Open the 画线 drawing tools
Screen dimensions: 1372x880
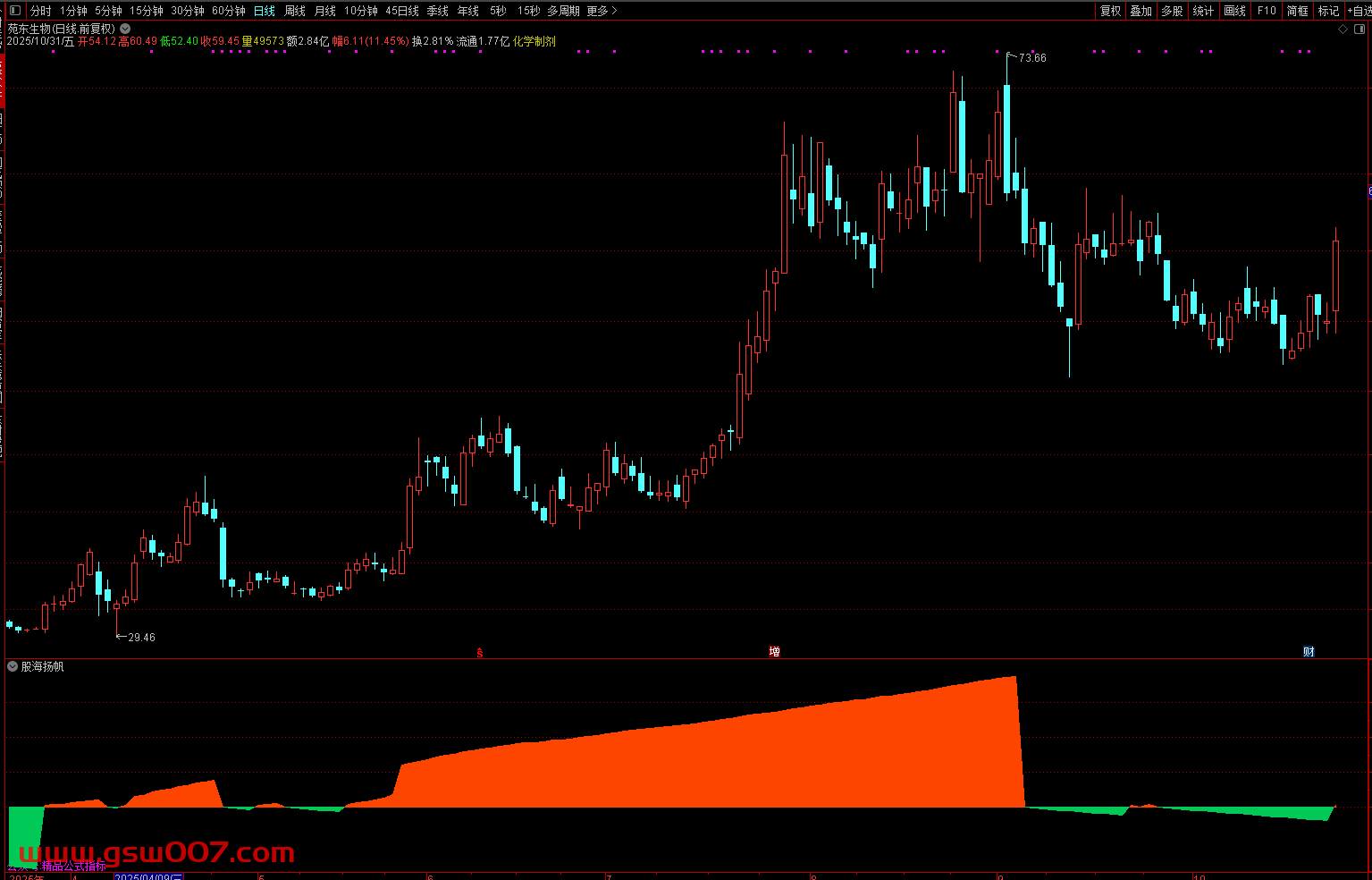pos(1234,11)
